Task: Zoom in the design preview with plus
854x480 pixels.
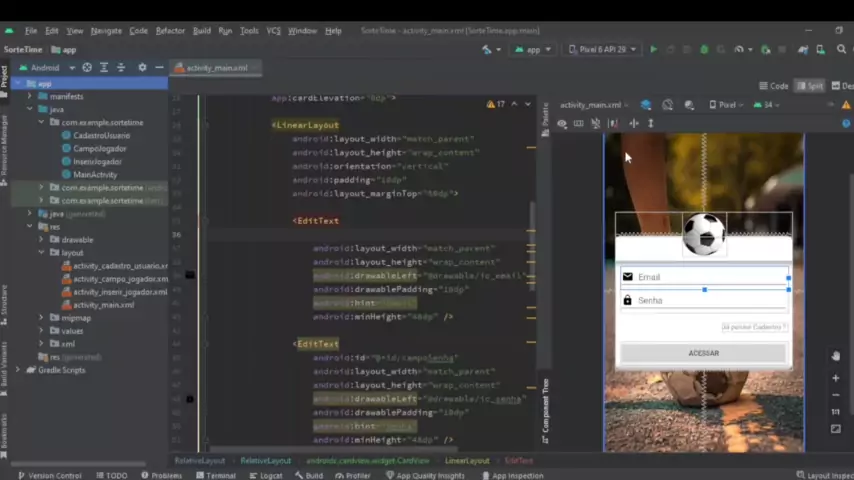Action: point(836,378)
